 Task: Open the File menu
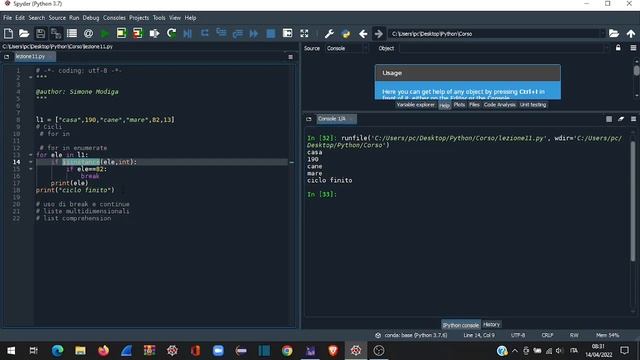click(8, 18)
